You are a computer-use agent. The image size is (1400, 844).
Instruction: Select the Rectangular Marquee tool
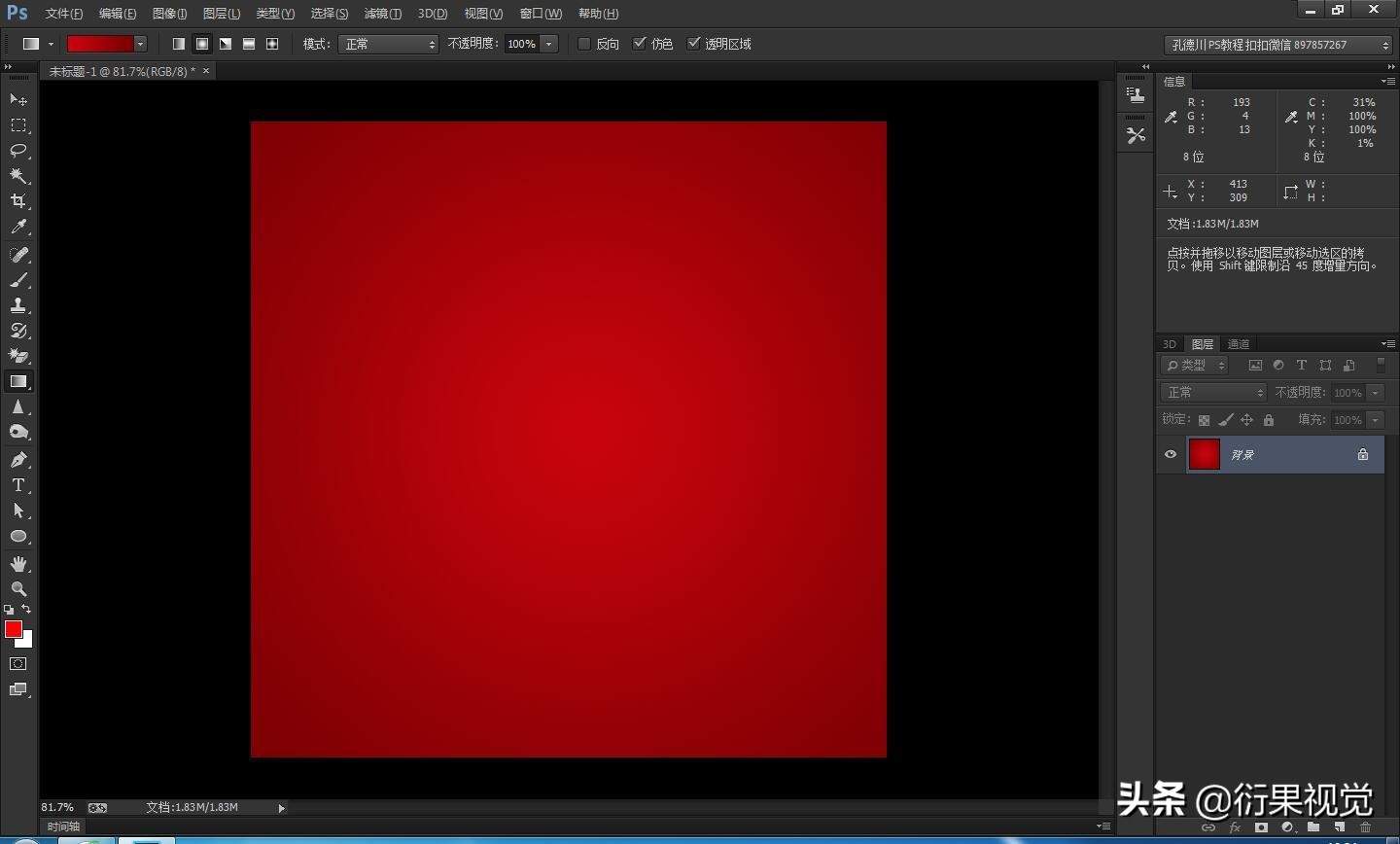18,124
